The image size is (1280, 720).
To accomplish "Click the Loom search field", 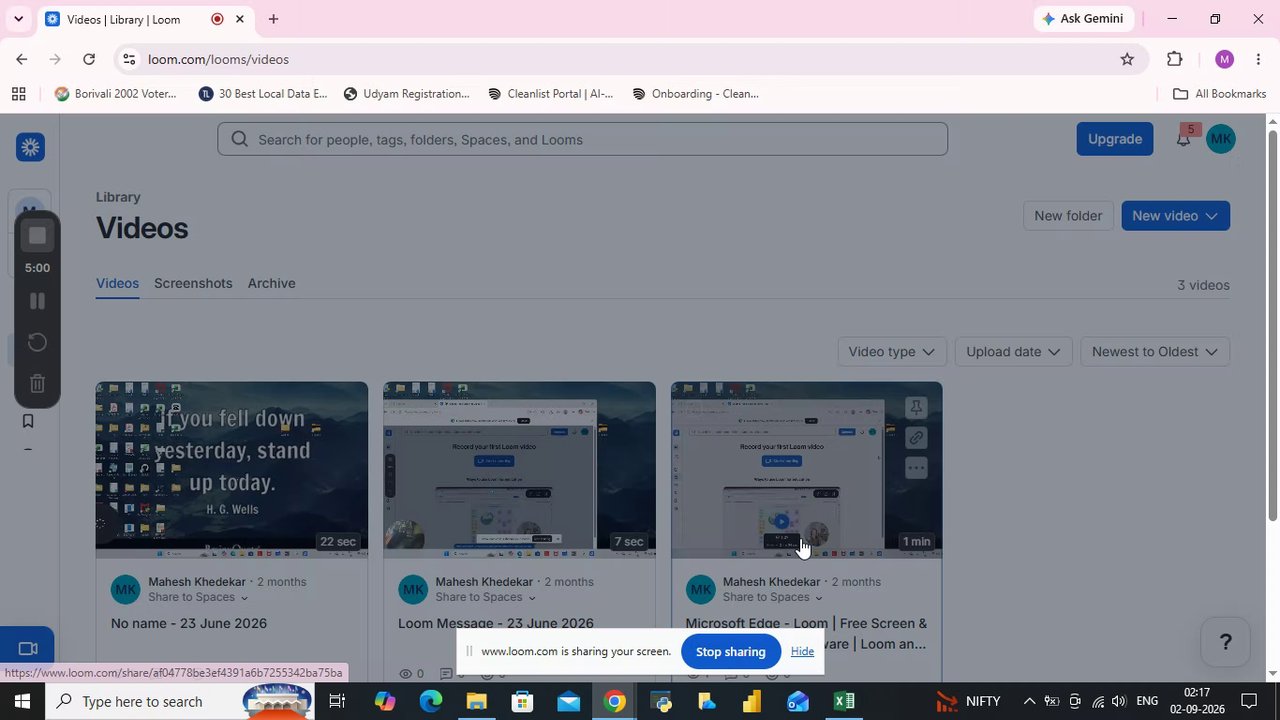I will [582, 139].
